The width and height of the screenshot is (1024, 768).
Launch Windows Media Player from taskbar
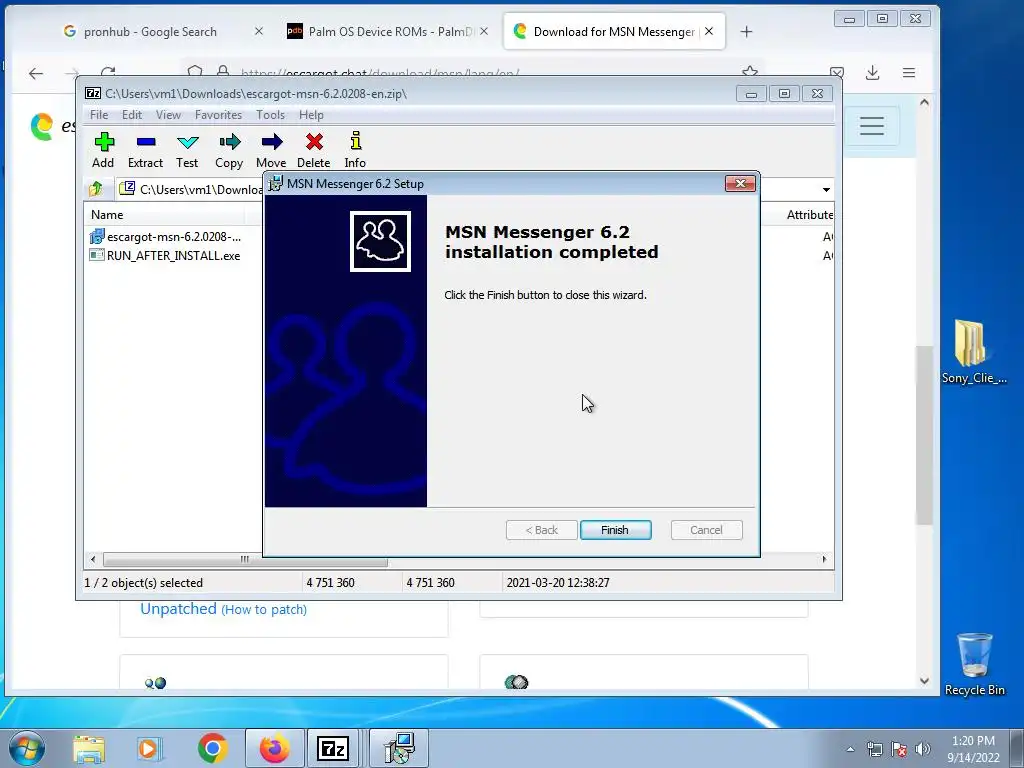(x=150, y=748)
